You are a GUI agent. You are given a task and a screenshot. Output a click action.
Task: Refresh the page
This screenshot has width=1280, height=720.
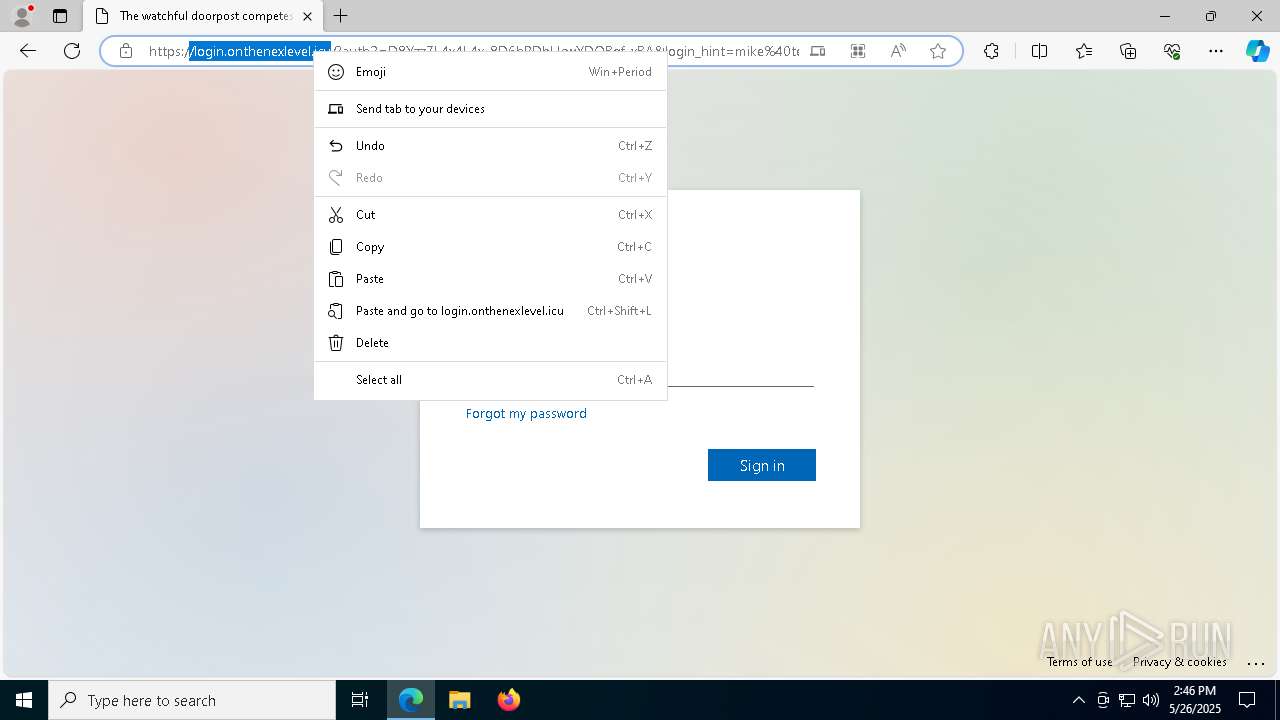click(x=72, y=51)
